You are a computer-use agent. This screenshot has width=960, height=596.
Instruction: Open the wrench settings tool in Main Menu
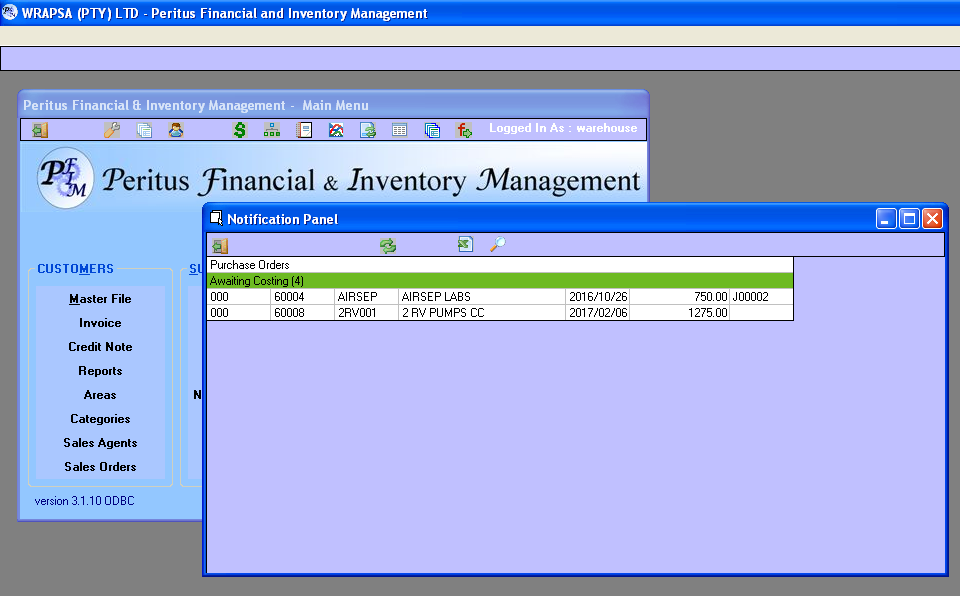pyautogui.click(x=111, y=130)
